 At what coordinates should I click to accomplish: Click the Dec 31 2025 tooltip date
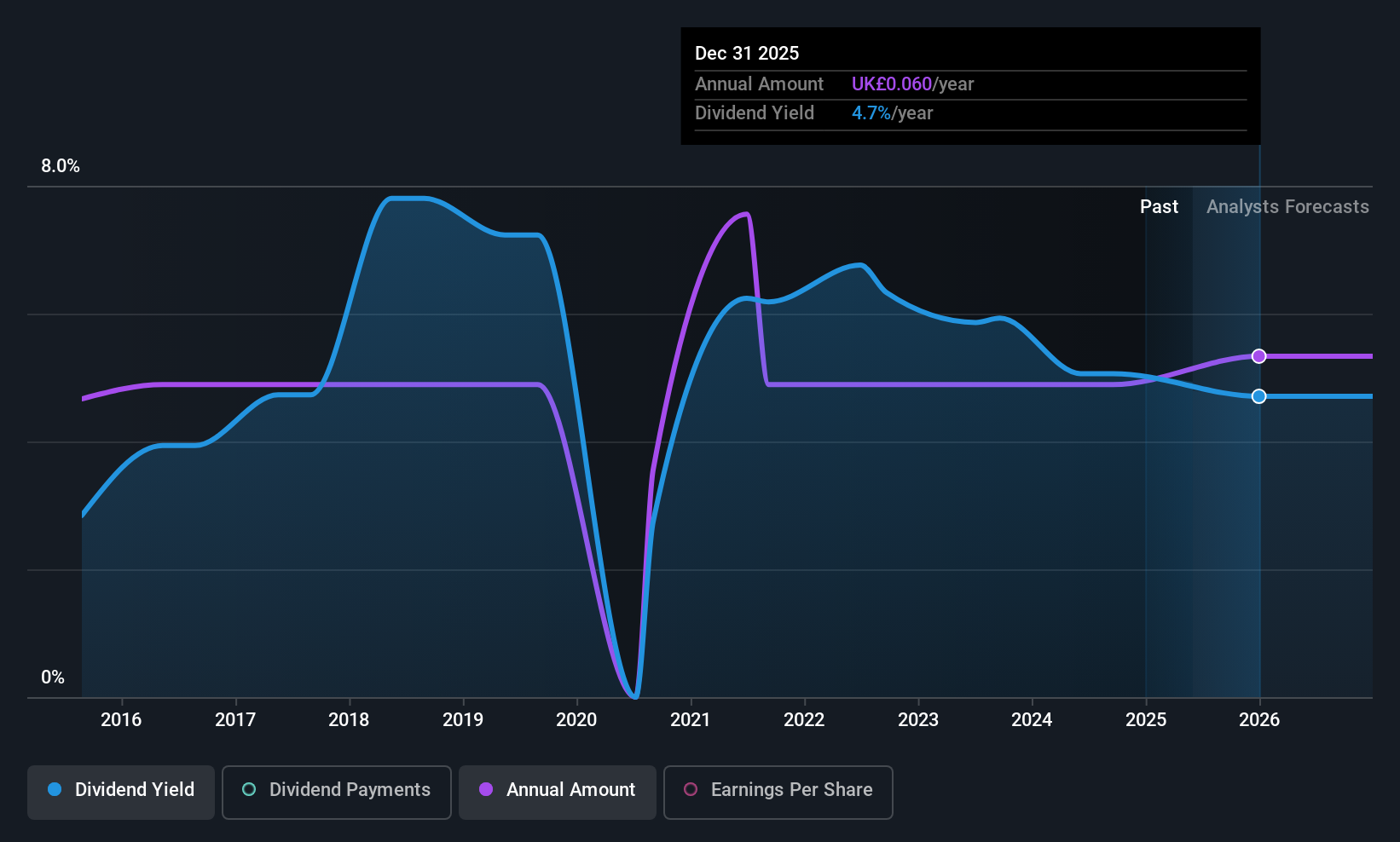coord(747,54)
